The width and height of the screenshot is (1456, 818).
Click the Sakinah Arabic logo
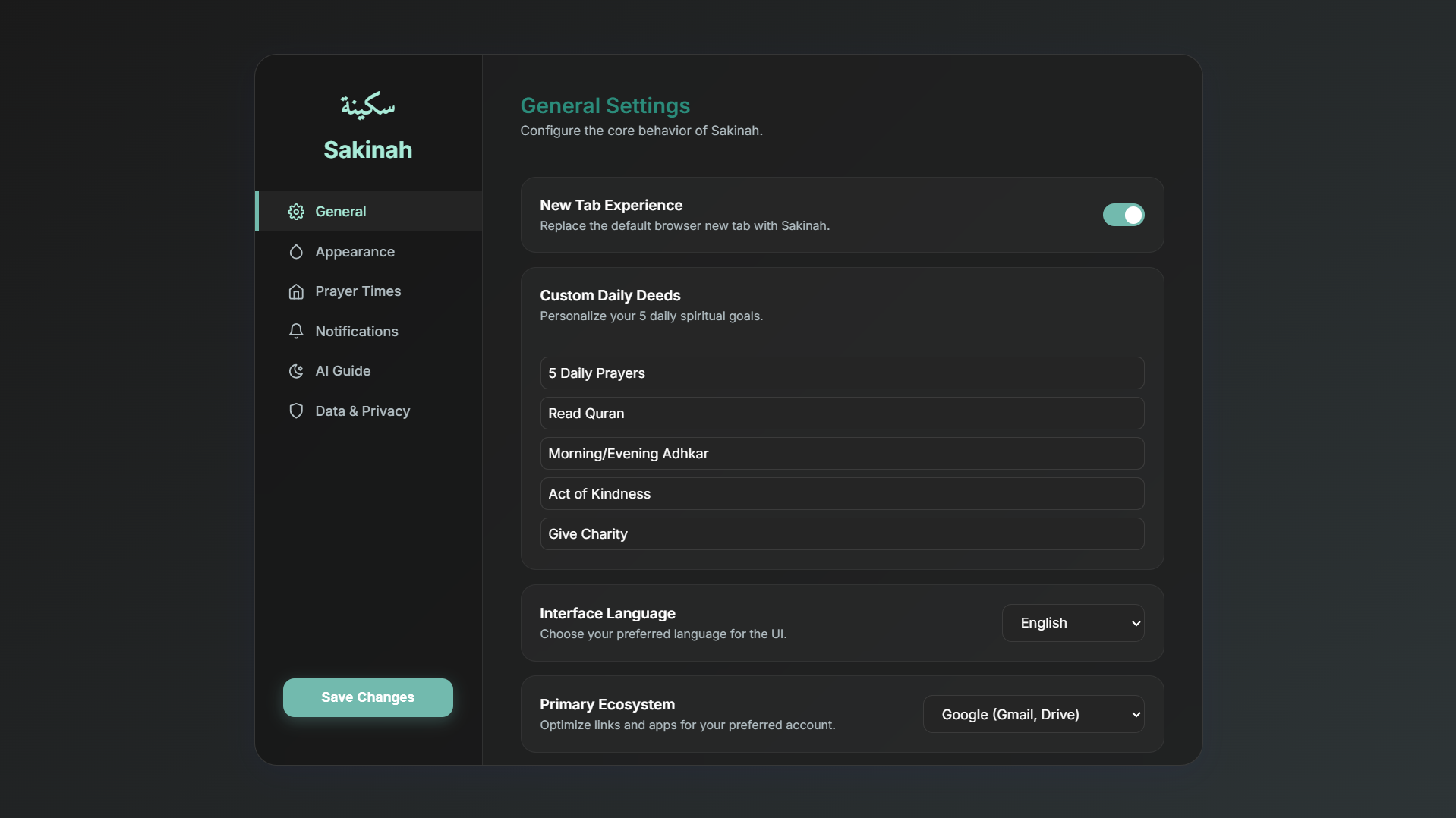pos(368,105)
